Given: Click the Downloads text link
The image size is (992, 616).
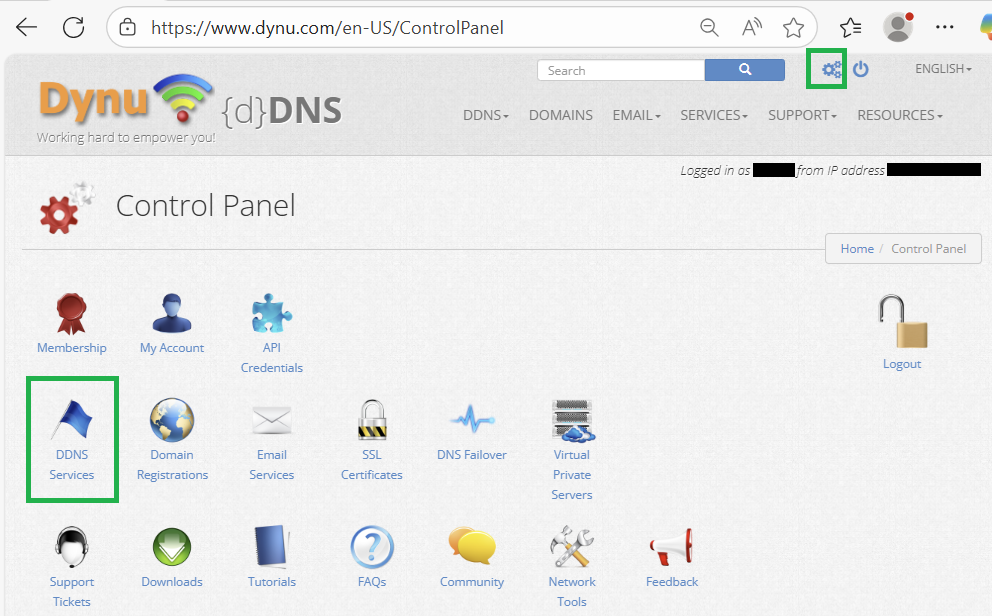Looking at the screenshot, I should point(171,582).
